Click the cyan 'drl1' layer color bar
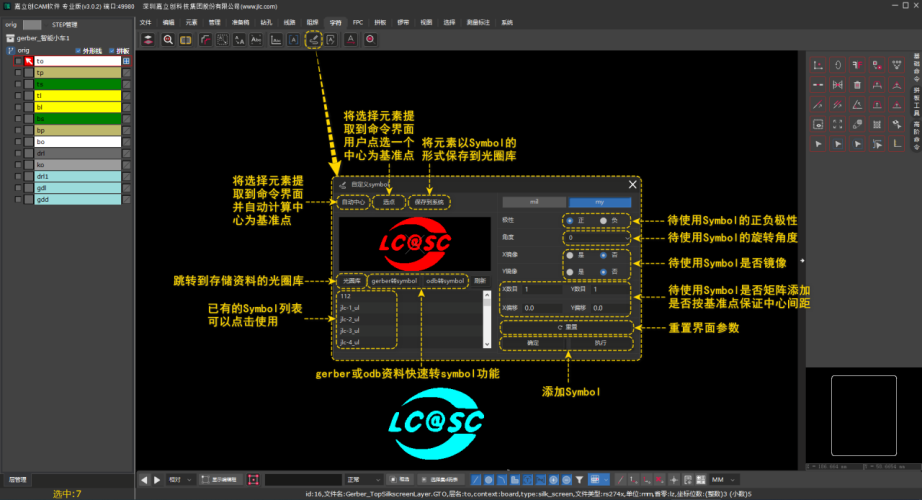This screenshot has height=500, width=922. pos(78,176)
